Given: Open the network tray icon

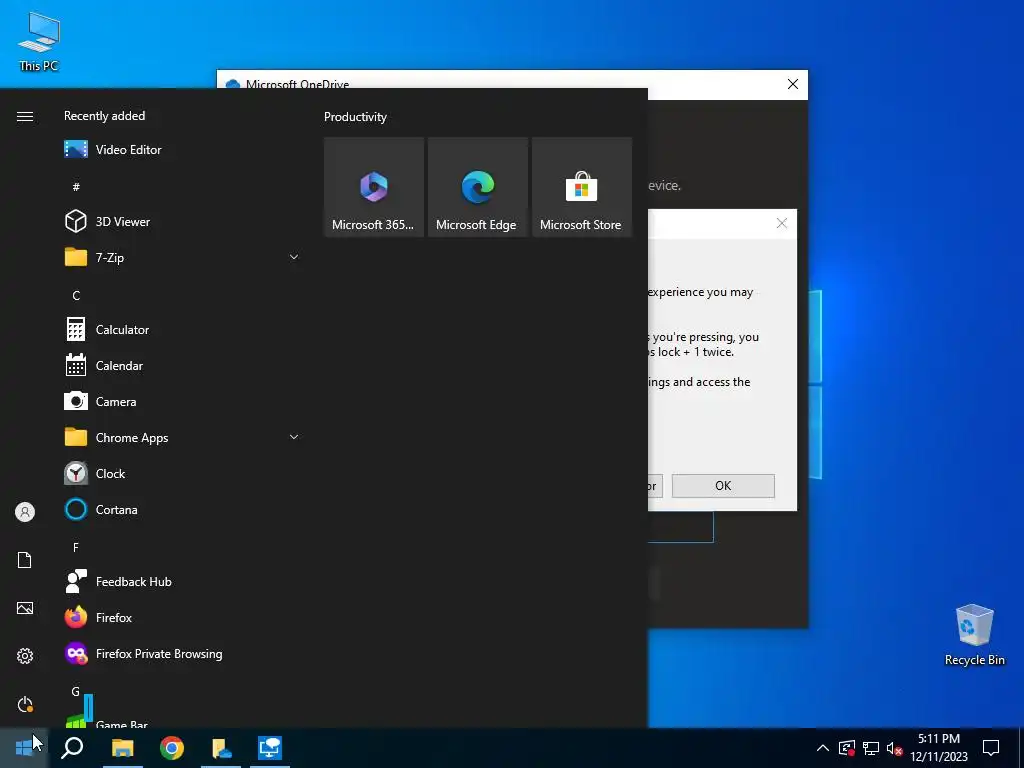Looking at the screenshot, I should coord(871,748).
